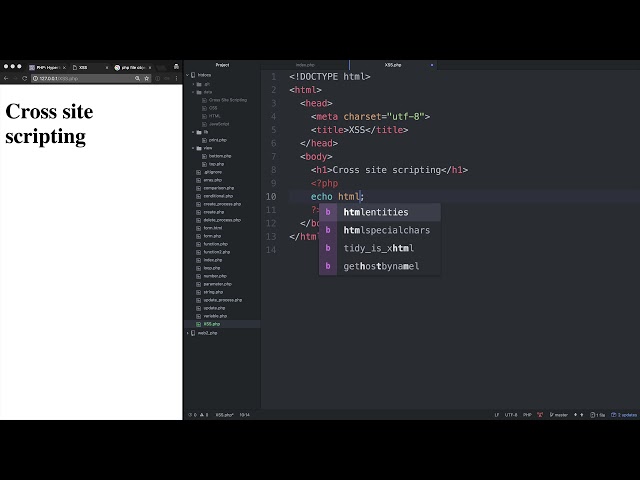The image size is (640, 480).
Task: Choose htmlspecialchars from autocomplete list
Action: click(380, 230)
